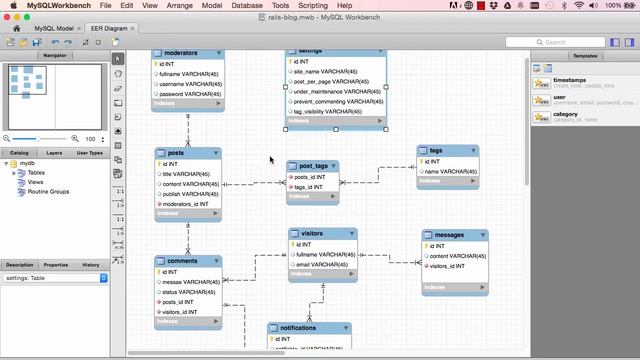This screenshot has height=360, width=640.
Task: Select Views in the catalog tree
Action: [35, 182]
